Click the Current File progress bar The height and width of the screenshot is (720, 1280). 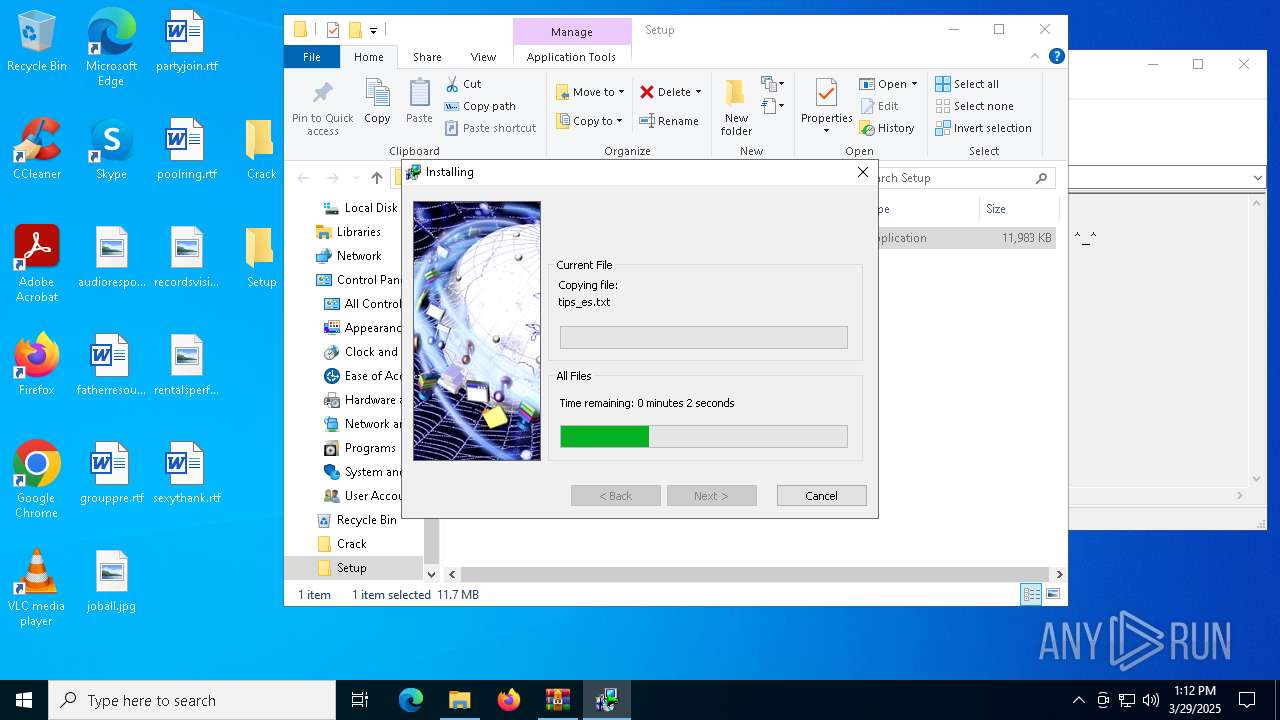(x=703, y=337)
